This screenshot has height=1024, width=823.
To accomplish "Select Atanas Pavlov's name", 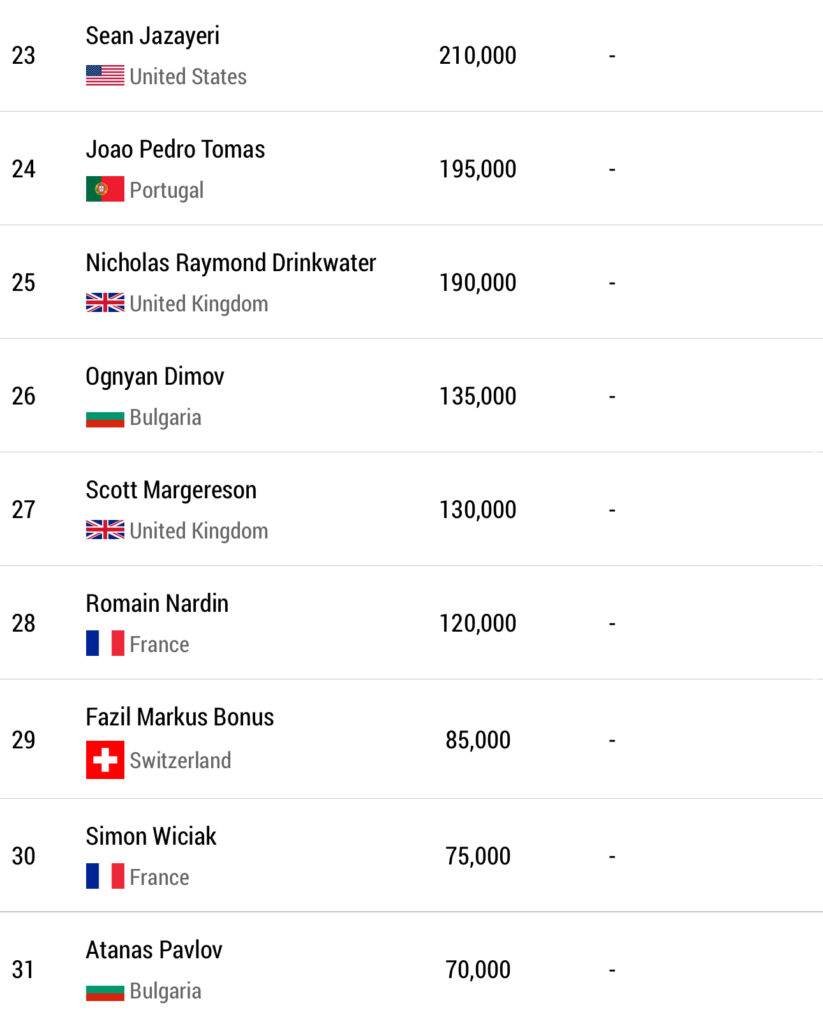I will point(154,950).
